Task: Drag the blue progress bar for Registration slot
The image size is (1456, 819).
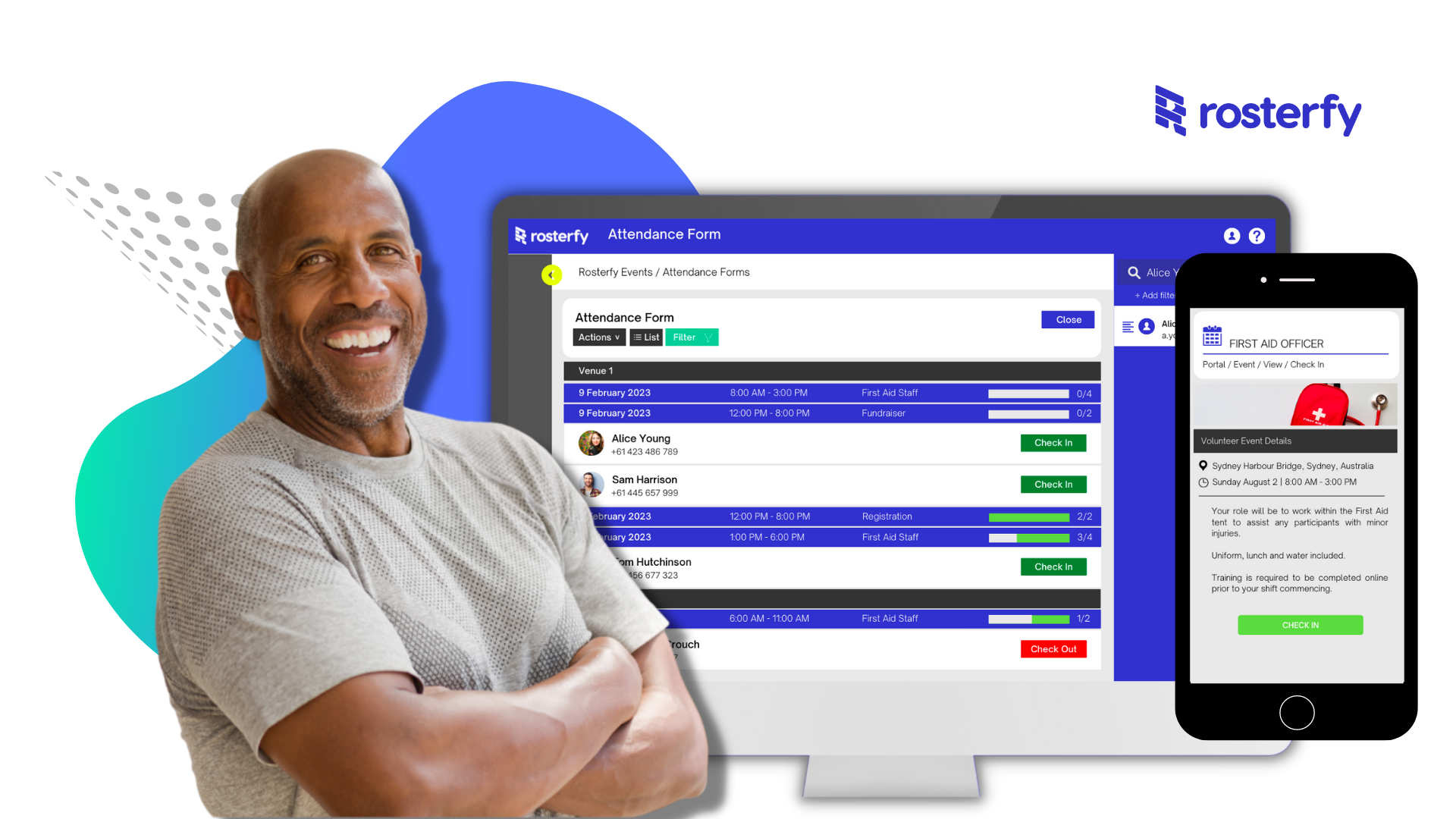Action: [x=1029, y=516]
